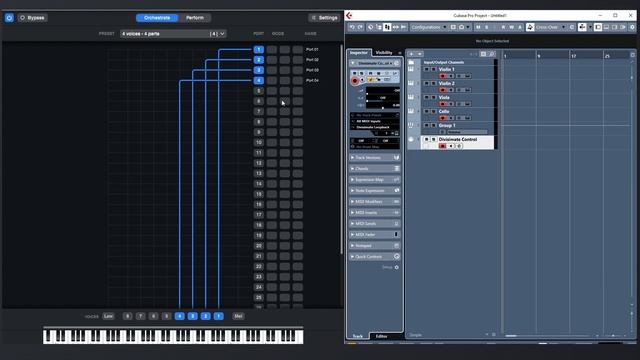Click Redo icon in Cubase toolbar

click(360, 27)
